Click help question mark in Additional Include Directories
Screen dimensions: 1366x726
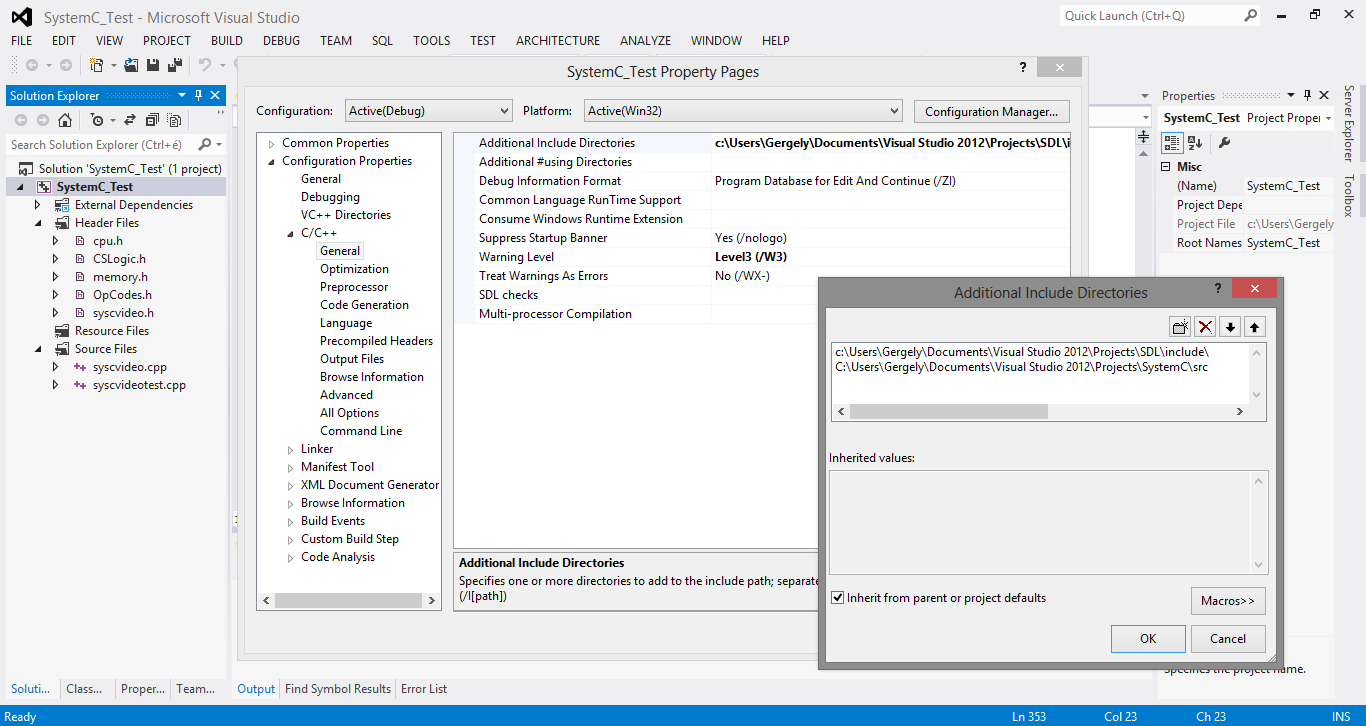click(x=1217, y=288)
